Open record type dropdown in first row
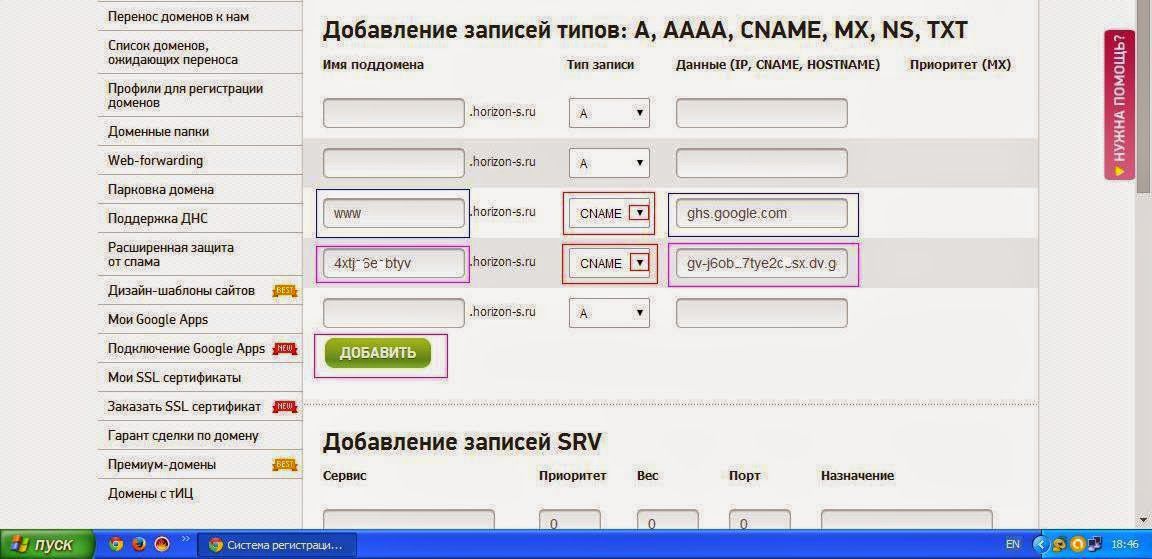Screen dimensions: 1152x559 tap(609, 113)
